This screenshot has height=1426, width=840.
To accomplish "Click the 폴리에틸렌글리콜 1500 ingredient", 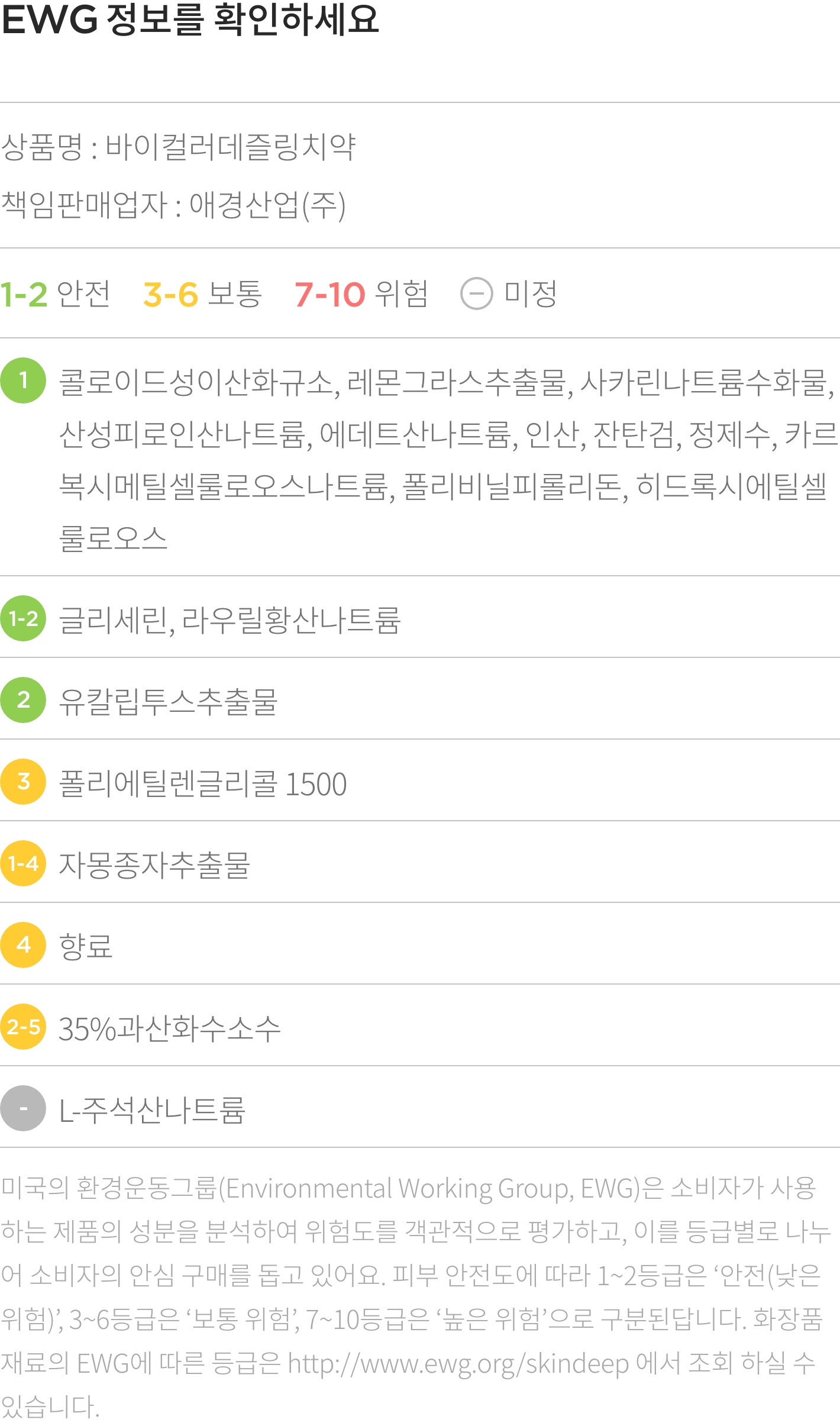I will (x=203, y=783).
